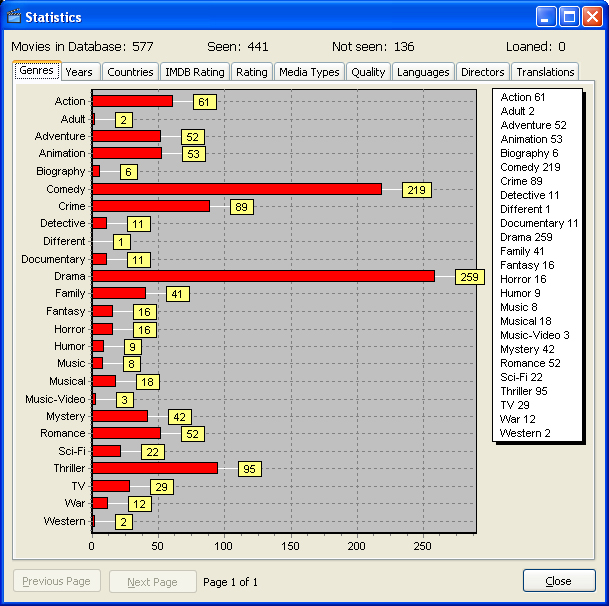
Task: Select Western 2 in the legend list
Action: point(525,433)
